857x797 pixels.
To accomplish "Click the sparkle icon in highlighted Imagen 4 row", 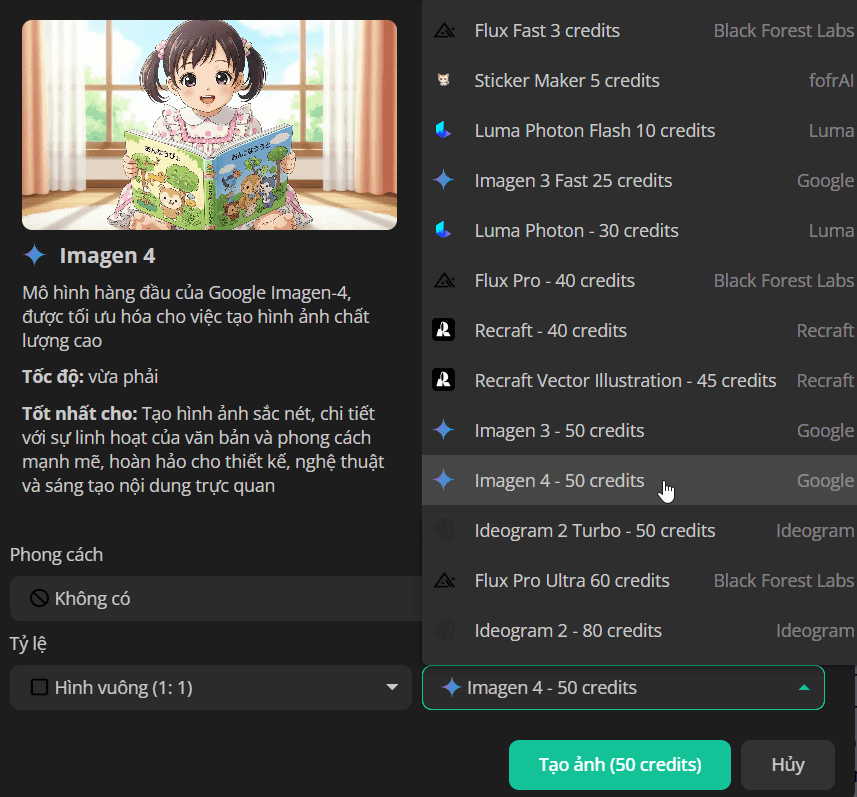I will coord(444,480).
